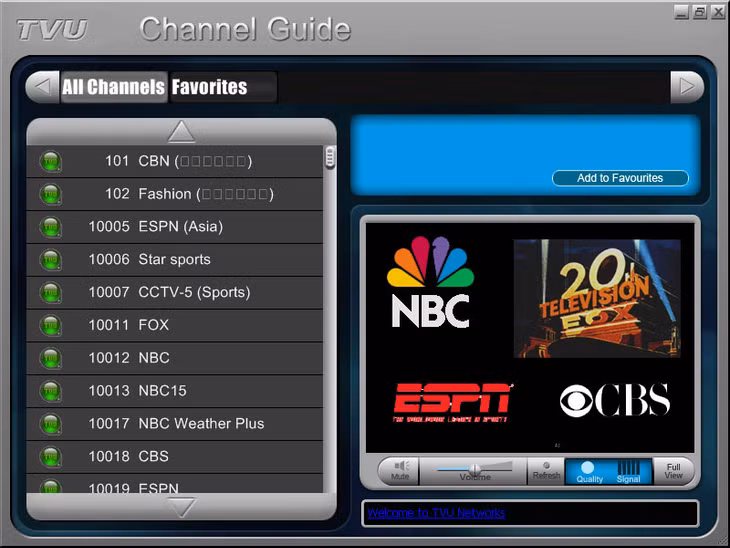
Task: Click the Quality indicator light
Action: tap(588, 467)
